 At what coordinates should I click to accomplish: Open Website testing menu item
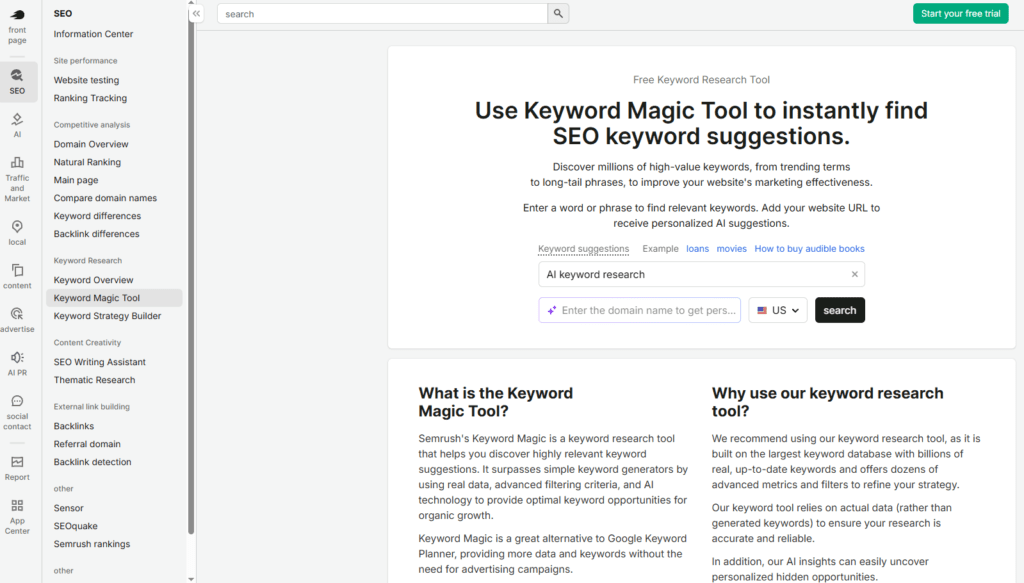point(86,80)
